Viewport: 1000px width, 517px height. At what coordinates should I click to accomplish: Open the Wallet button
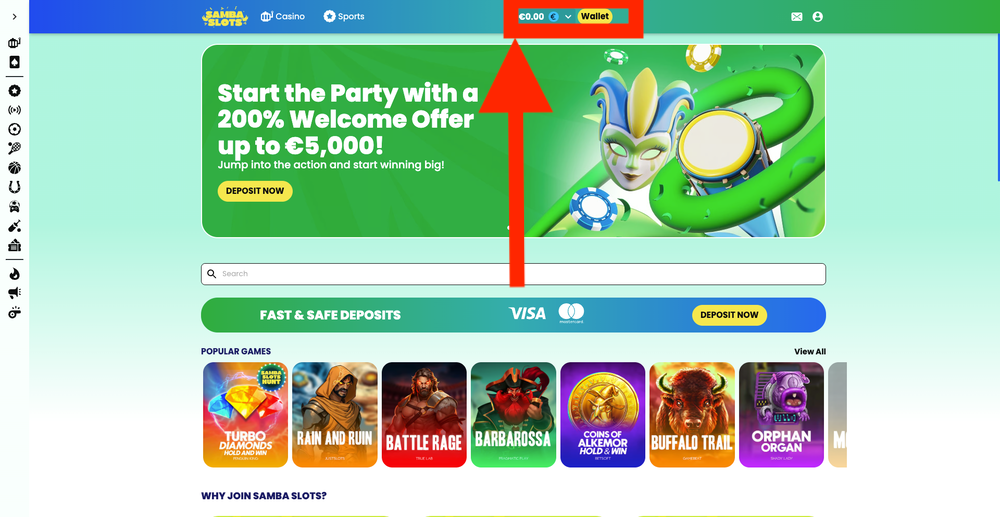click(x=595, y=17)
